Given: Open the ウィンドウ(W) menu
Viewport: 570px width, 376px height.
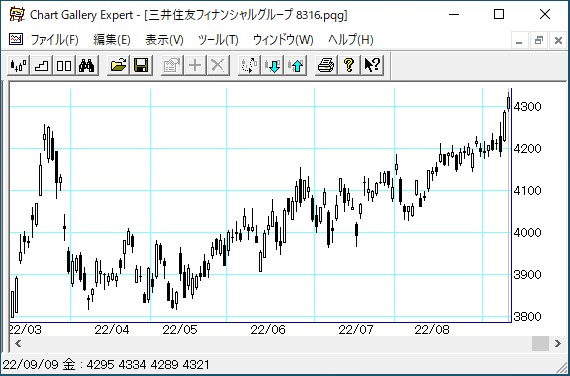Looking at the screenshot, I should pos(283,40).
